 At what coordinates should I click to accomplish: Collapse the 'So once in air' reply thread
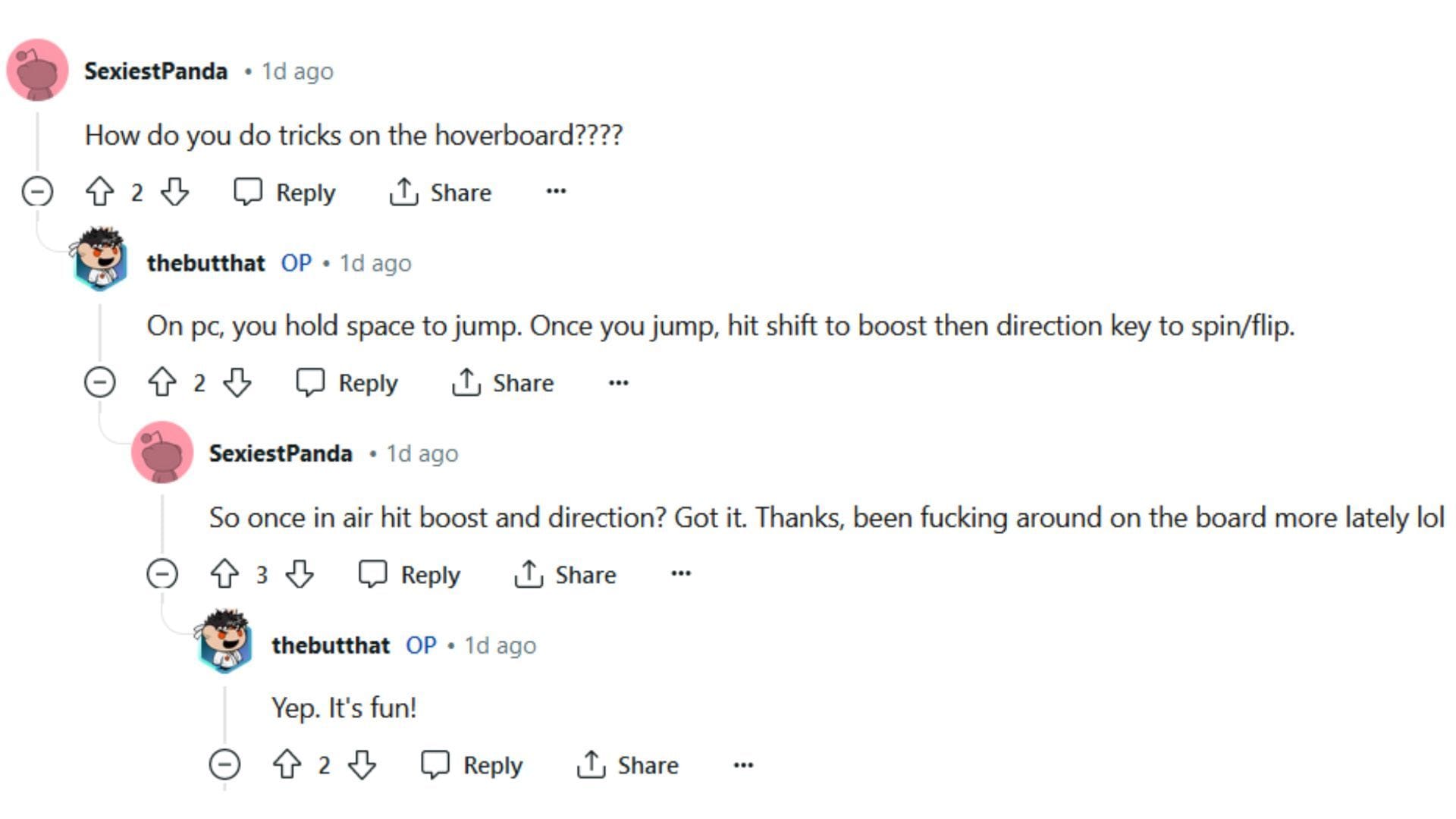point(162,574)
